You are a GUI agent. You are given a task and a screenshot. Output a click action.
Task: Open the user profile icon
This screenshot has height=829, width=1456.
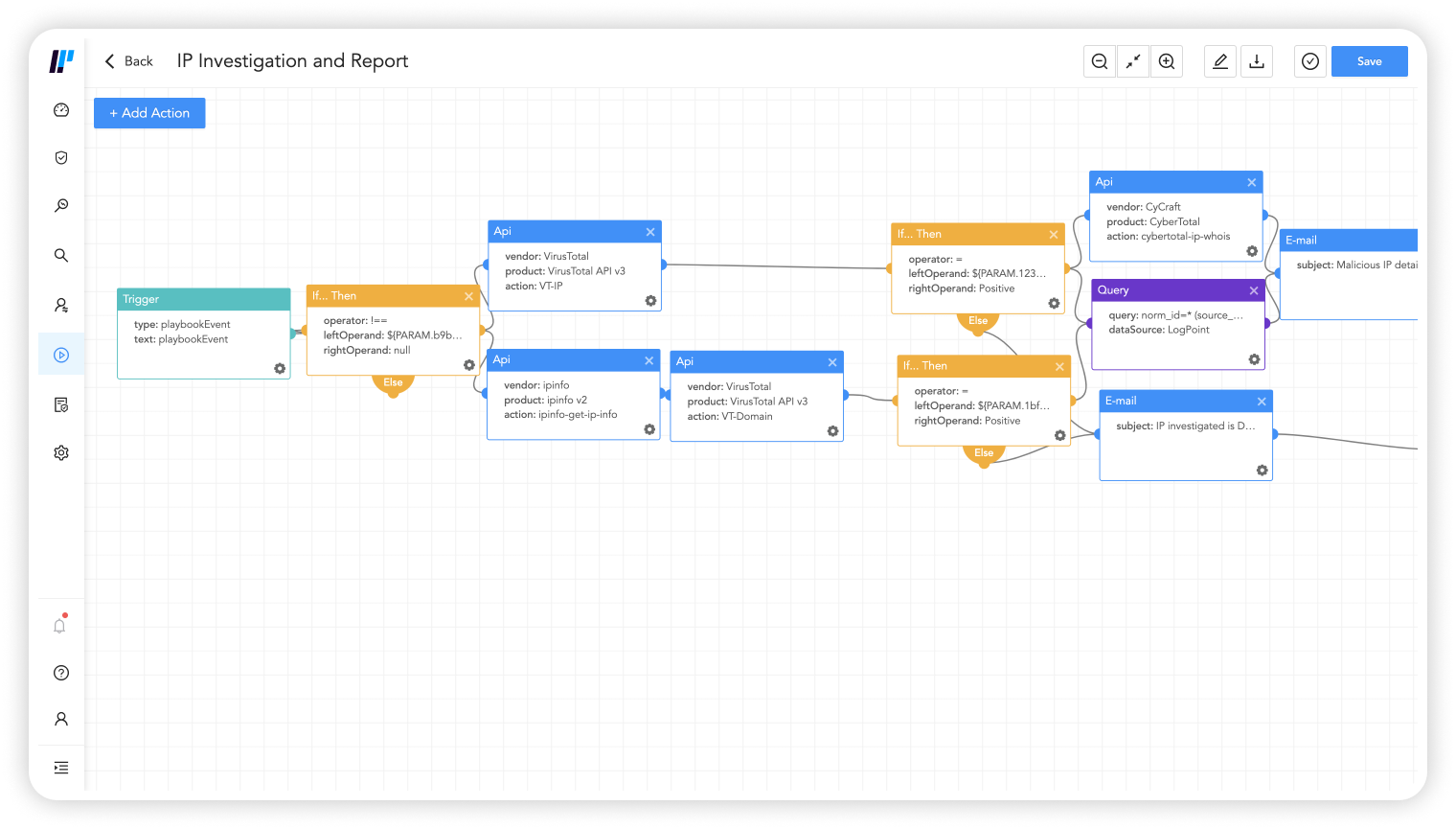[61, 719]
